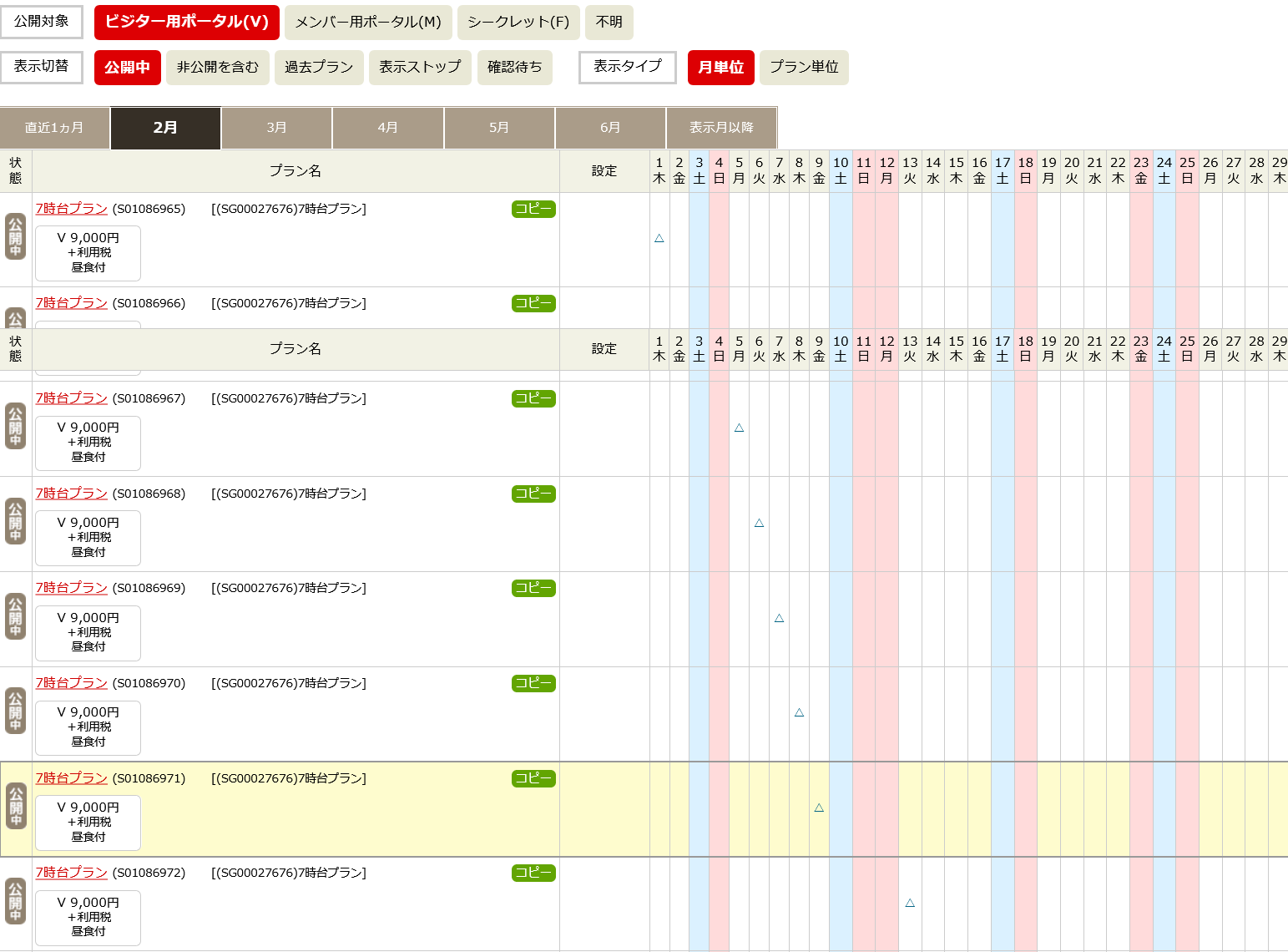Click V 9,000円 price box of S01086971

pyautogui.click(x=88, y=823)
